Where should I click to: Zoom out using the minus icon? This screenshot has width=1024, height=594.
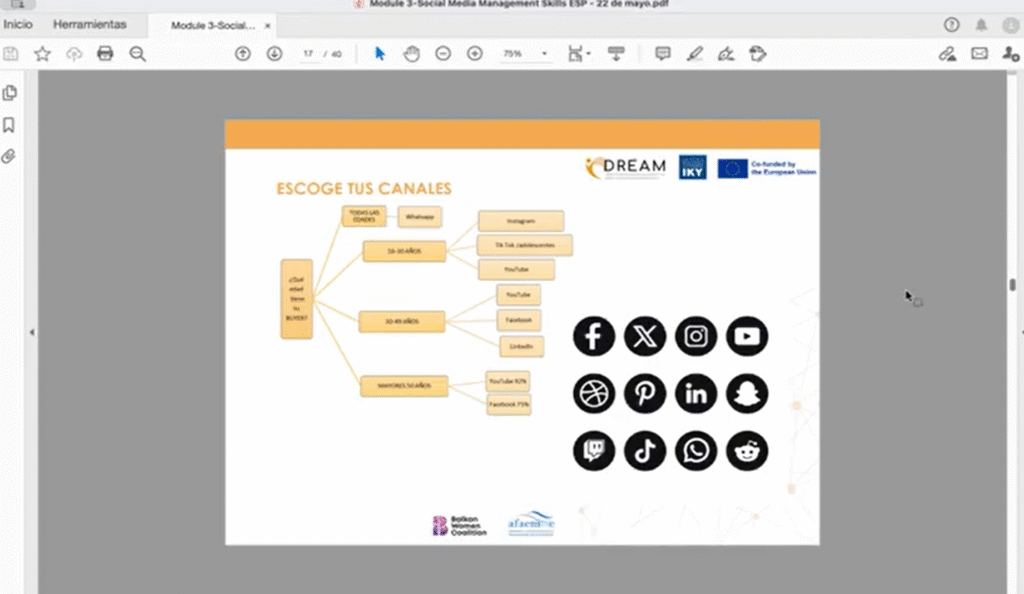click(443, 54)
